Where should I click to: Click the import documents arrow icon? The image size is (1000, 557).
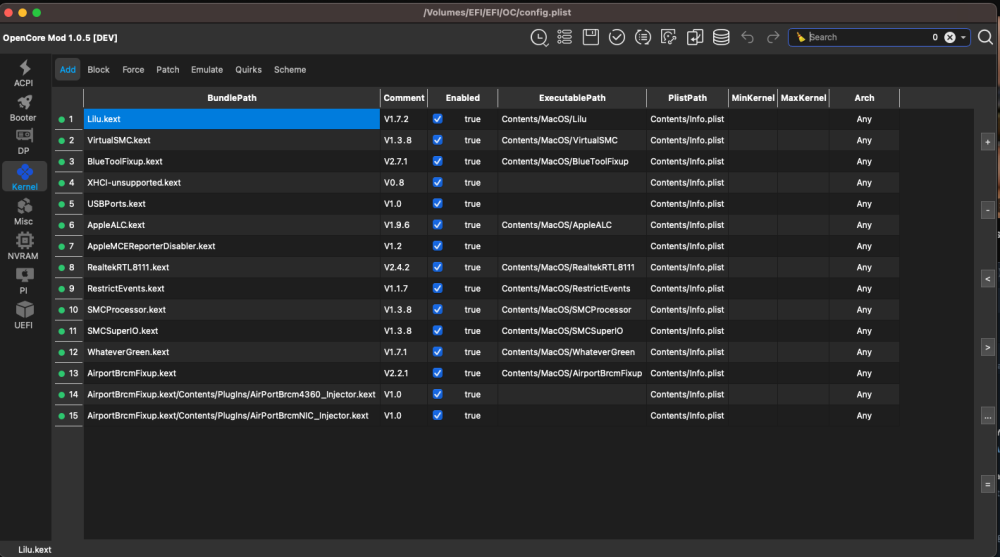pyautogui.click(x=695, y=38)
